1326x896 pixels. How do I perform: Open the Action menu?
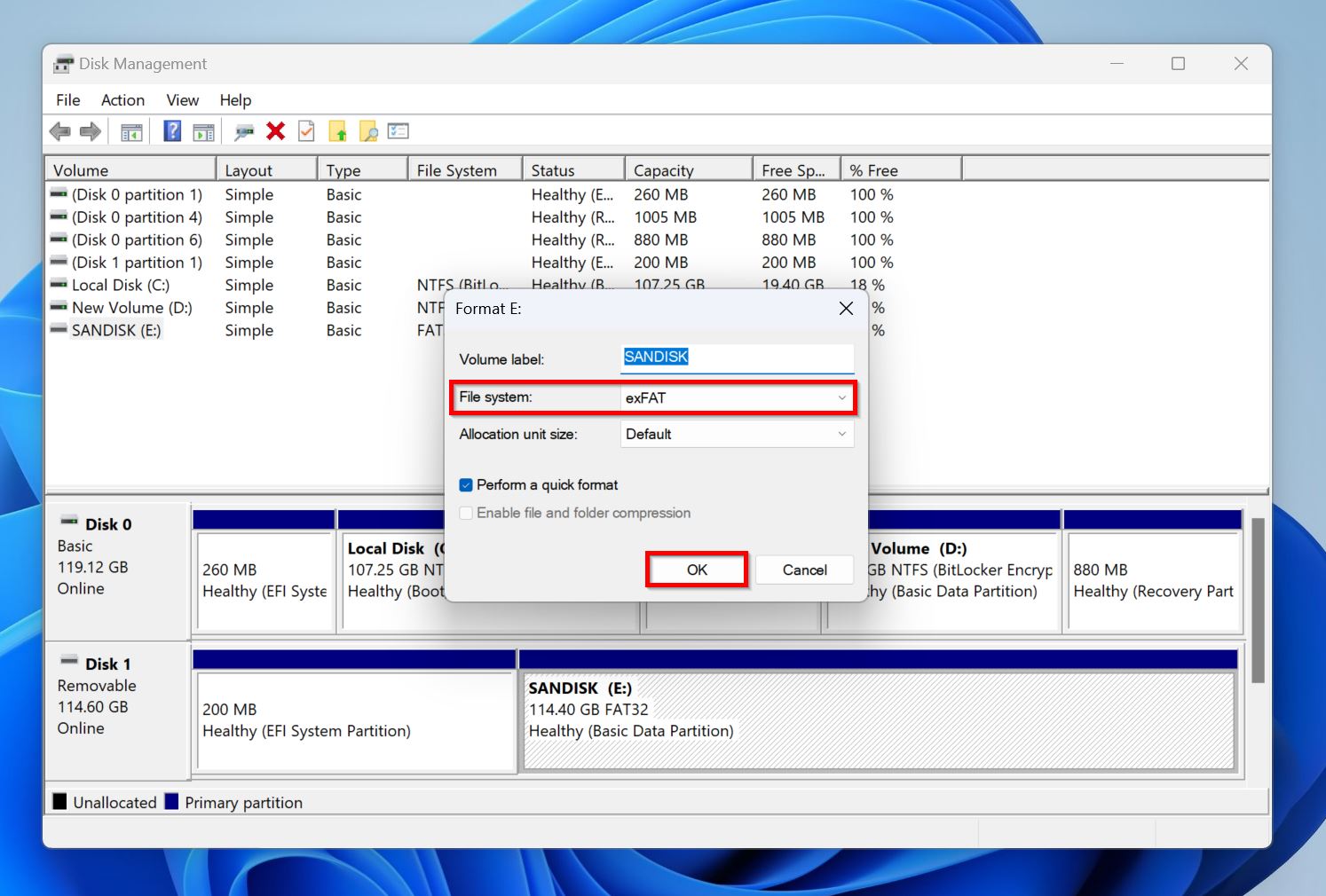(x=122, y=99)
